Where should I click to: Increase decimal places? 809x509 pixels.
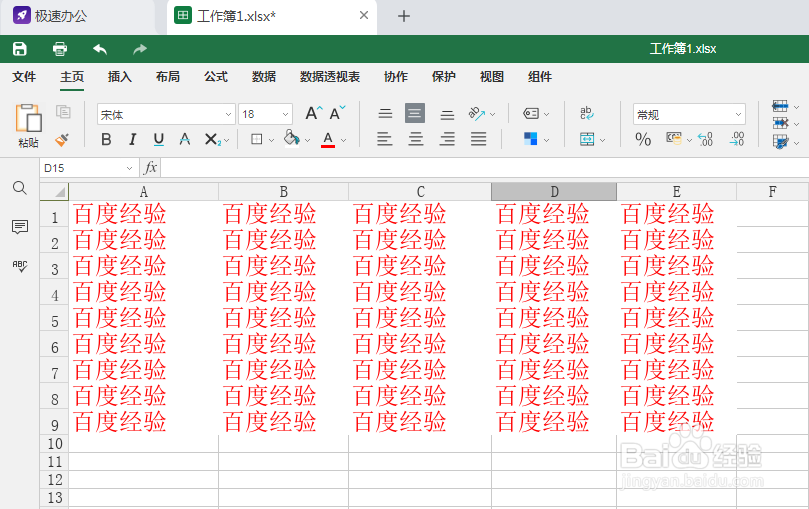click(737, 139)
